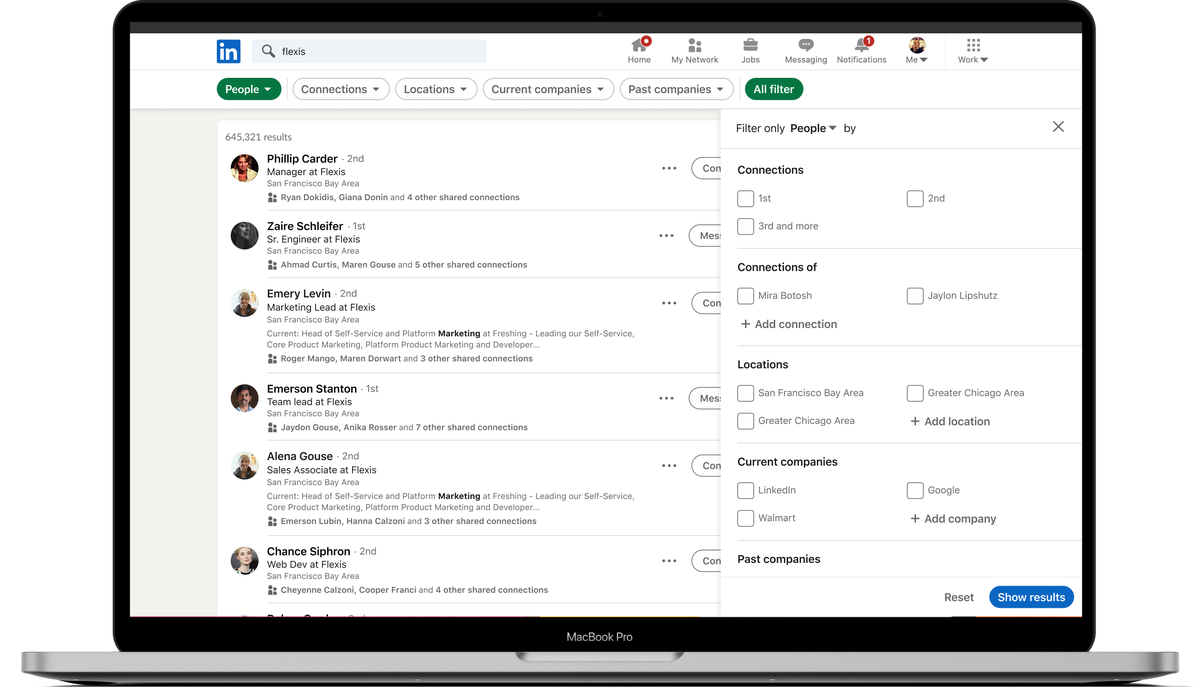1200x688 pixels.
Task: Click 'Sr. Engineer at Flexis' text
Action: pos(314,239)
